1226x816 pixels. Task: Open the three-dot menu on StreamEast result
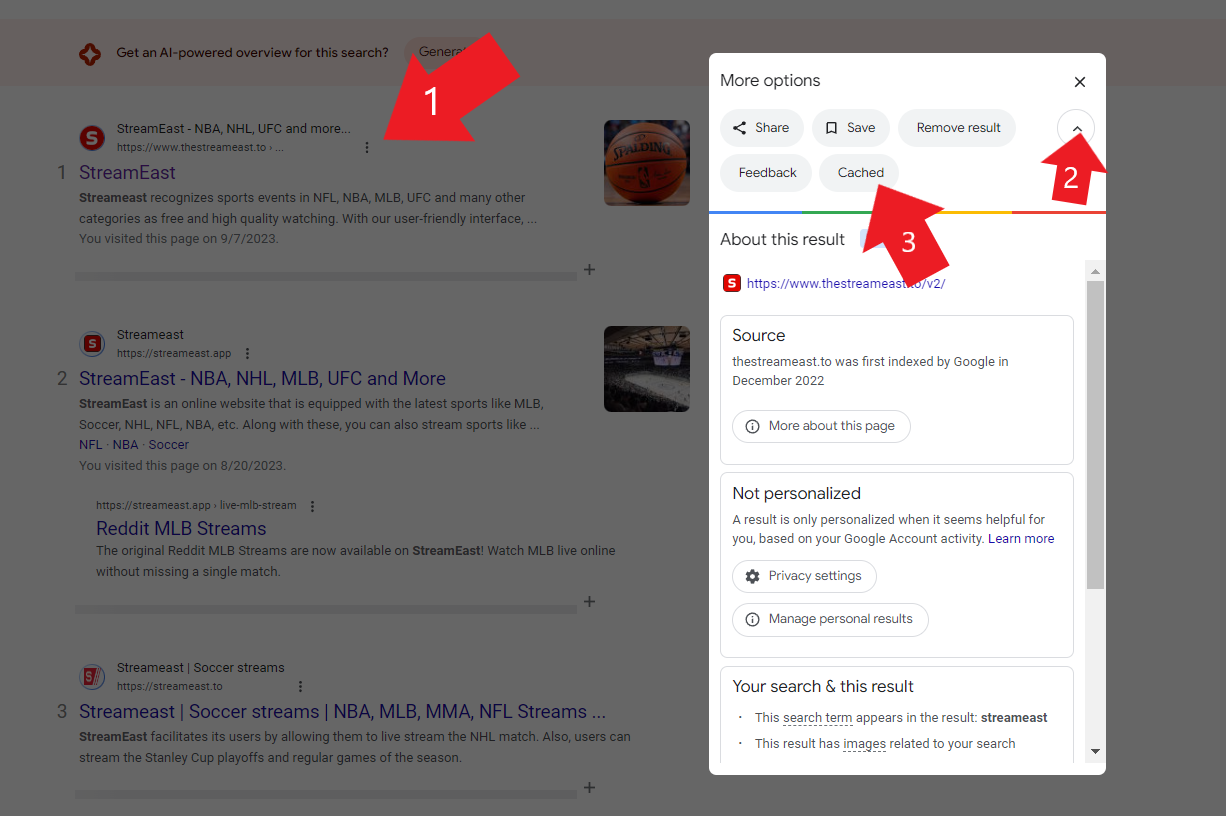[368, 146]
